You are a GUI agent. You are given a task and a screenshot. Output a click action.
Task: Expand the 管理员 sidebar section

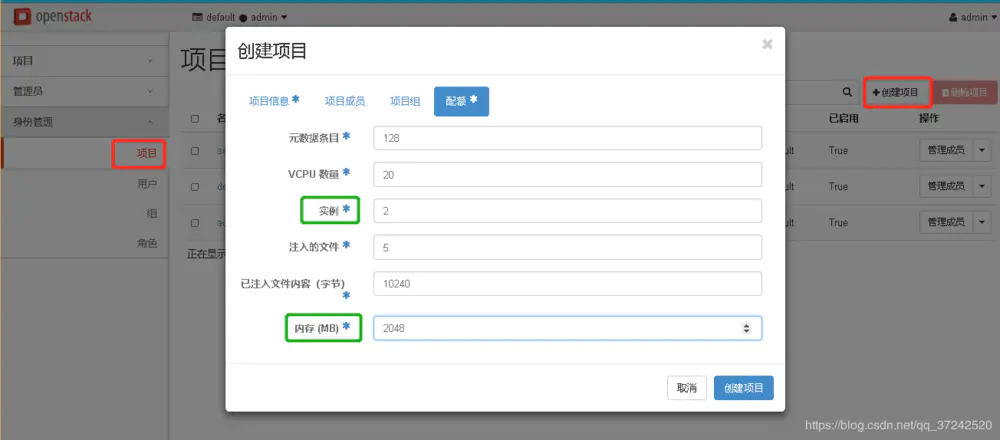(84, 91)
